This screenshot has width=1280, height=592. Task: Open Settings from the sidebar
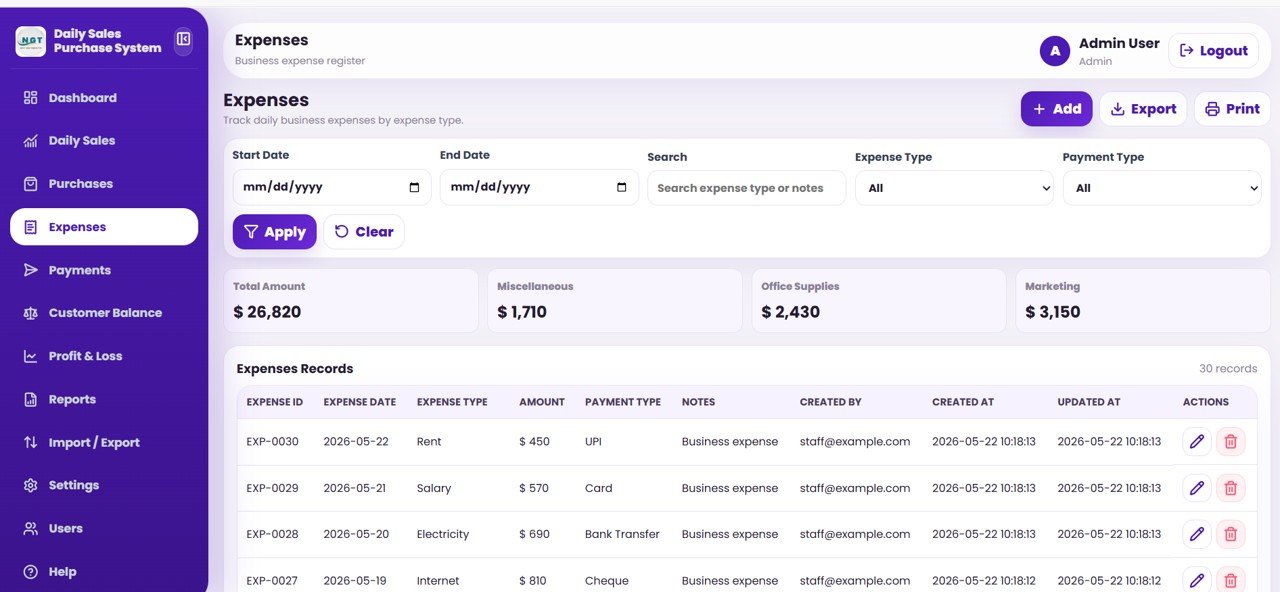(104, 485)
